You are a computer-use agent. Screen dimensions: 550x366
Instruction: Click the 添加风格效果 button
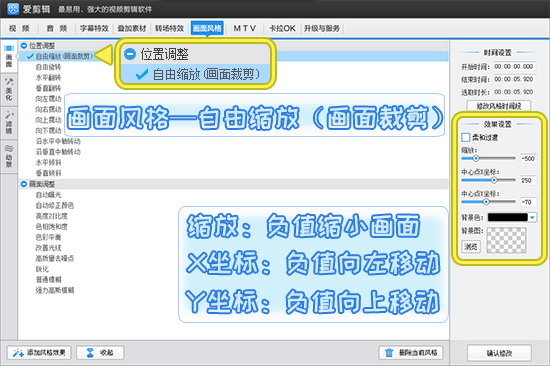pyautogui.click(x=39, y=352)
